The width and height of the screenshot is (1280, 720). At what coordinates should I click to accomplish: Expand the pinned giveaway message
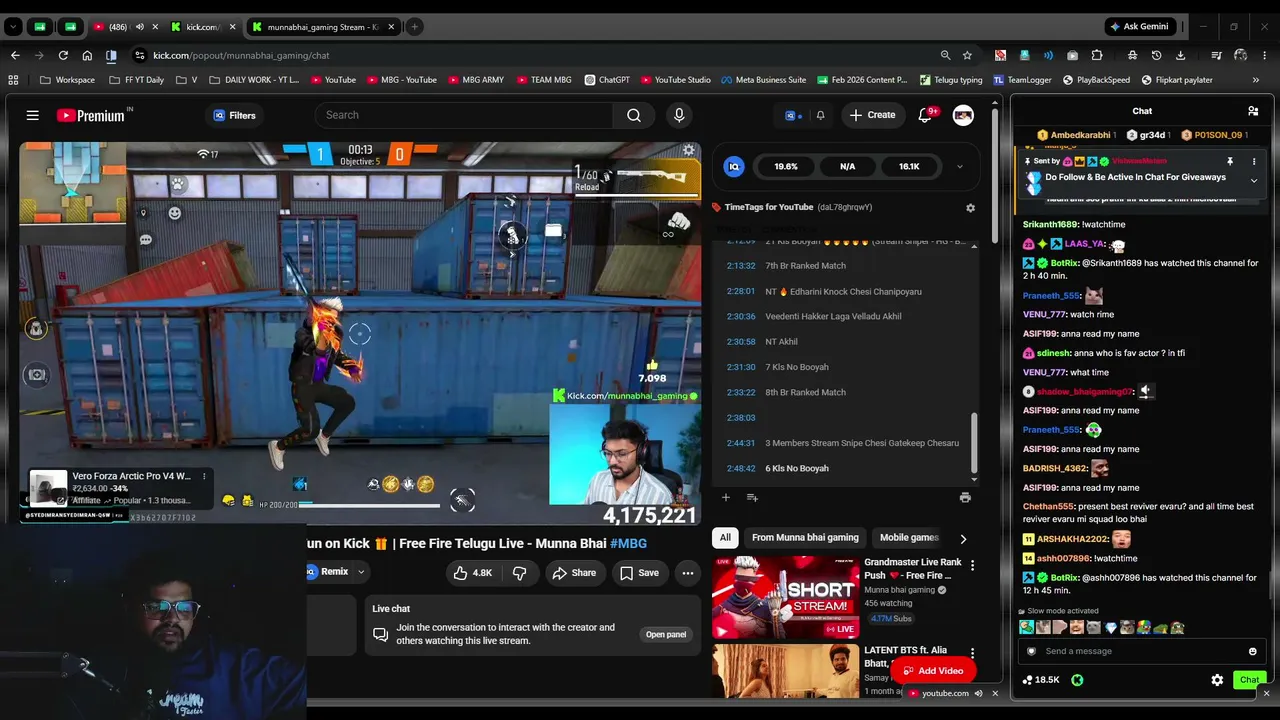[x=1254, y=181]
